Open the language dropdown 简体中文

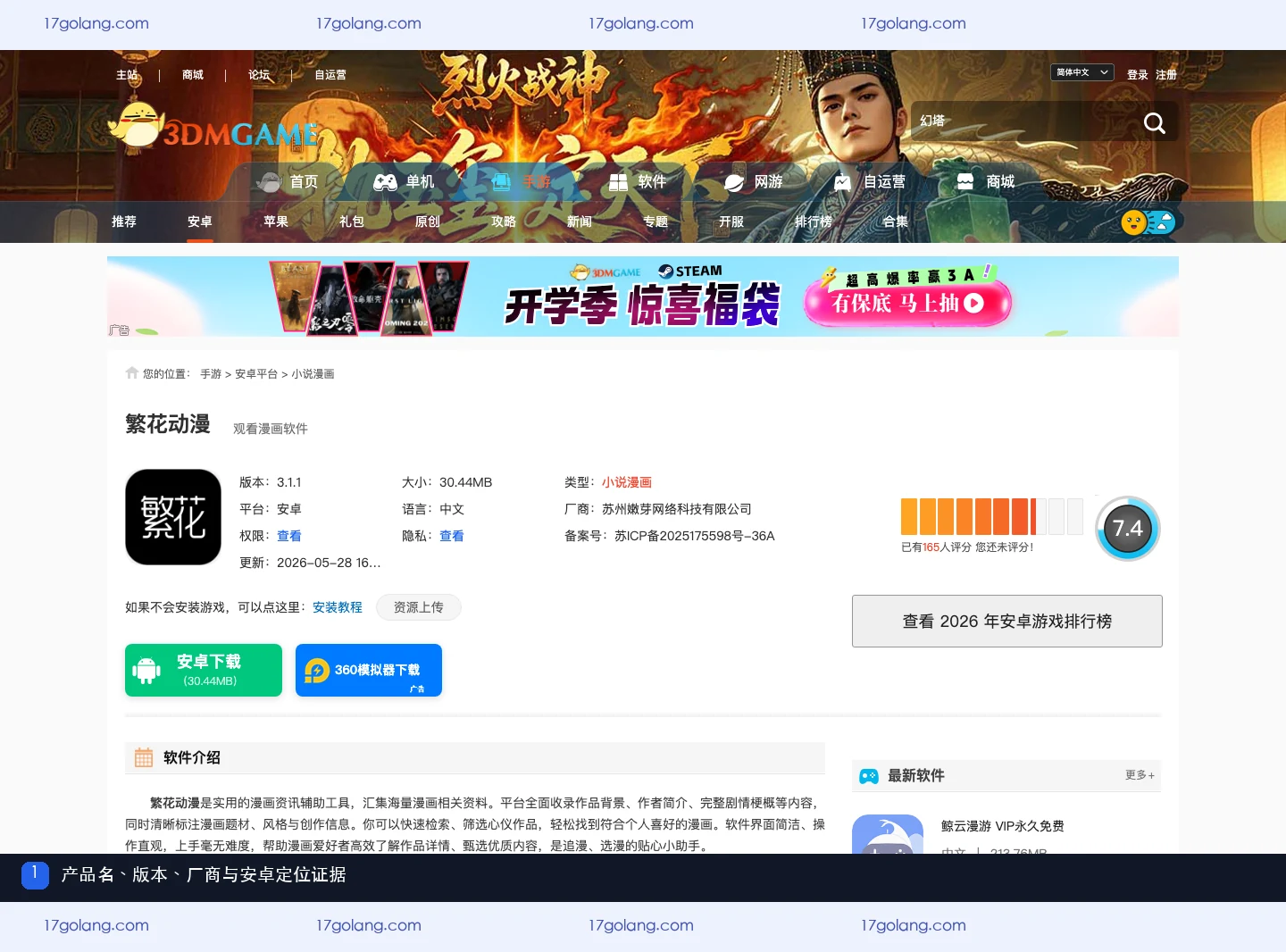click(1081, 72)
